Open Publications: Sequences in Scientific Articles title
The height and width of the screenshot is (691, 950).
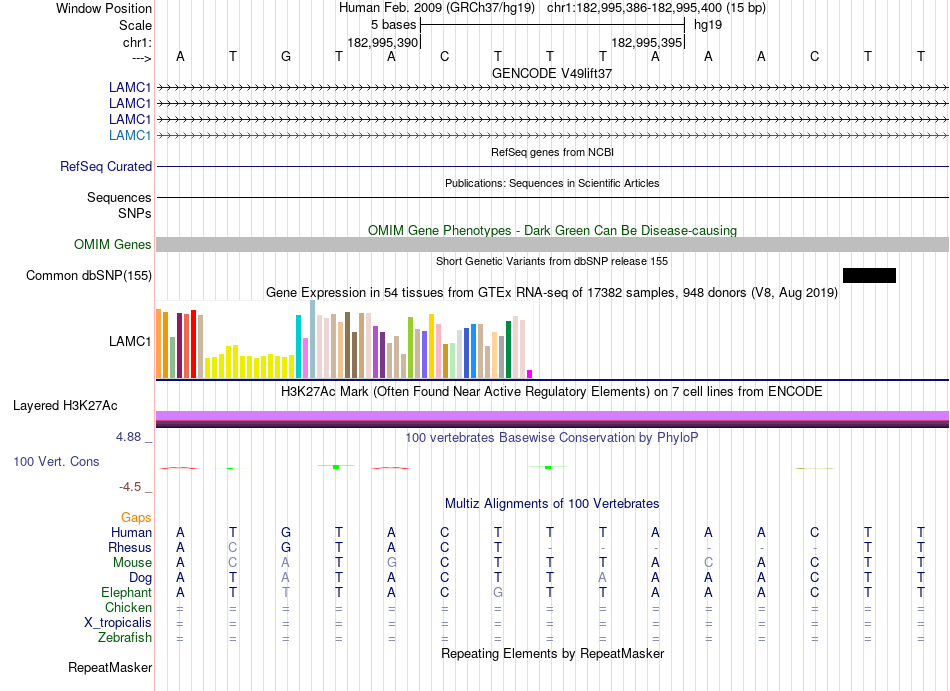552,183
